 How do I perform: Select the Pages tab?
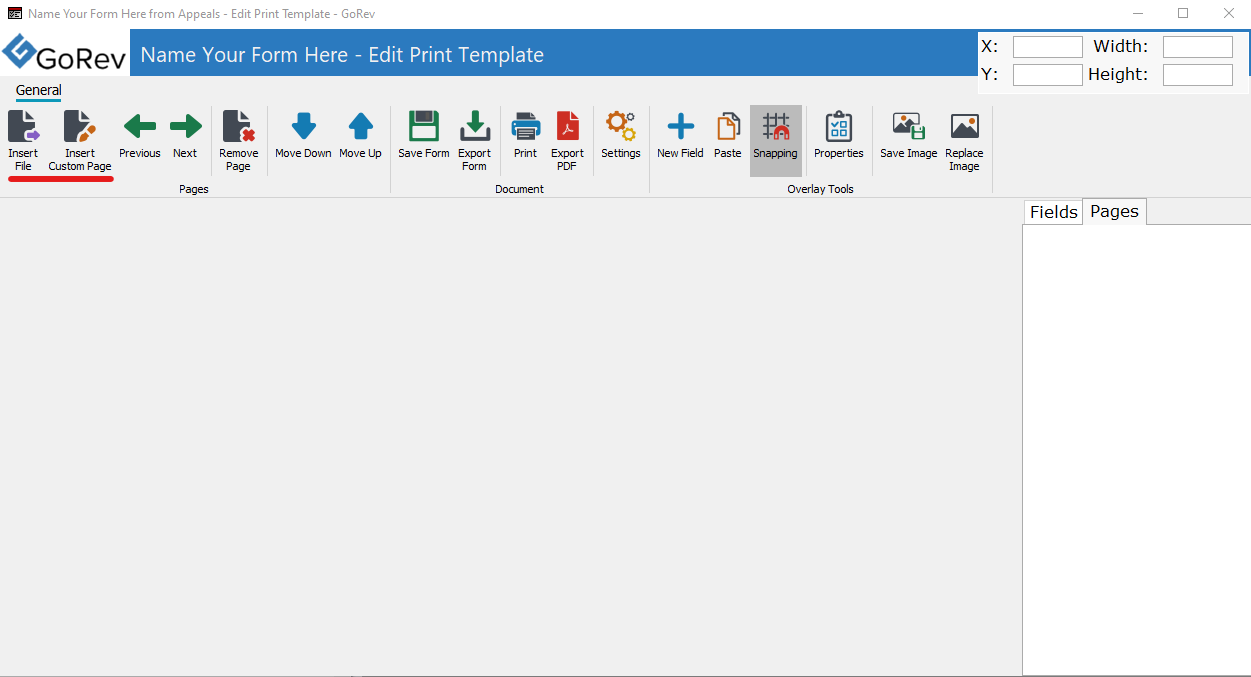[x=1115, y=212]
